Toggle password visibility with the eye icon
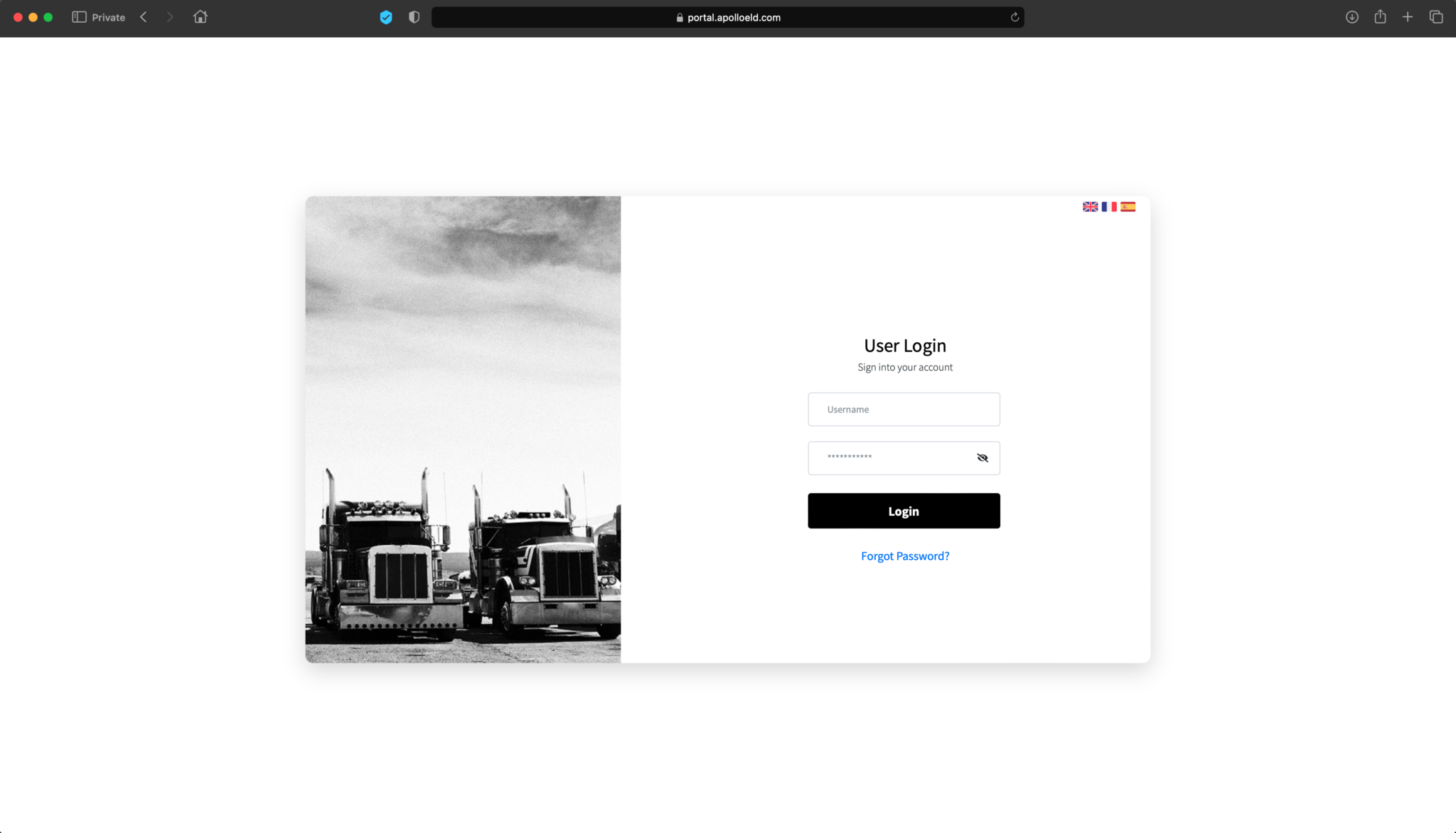Screen dimensions: 1456x833 point(982,457)
